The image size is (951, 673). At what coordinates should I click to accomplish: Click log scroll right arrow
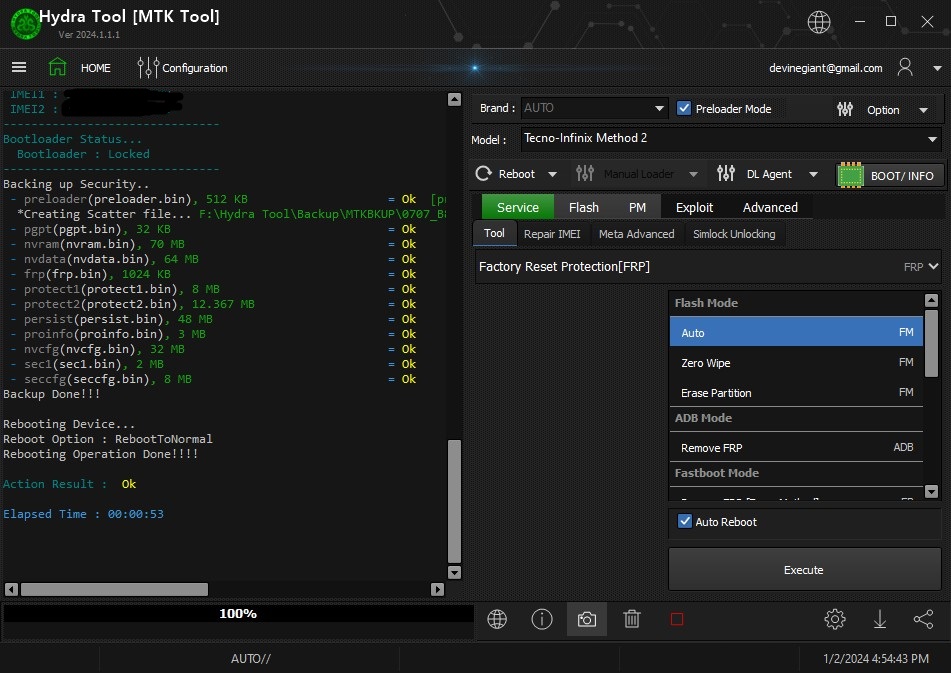pyautogui.click(x=437, y=589)
